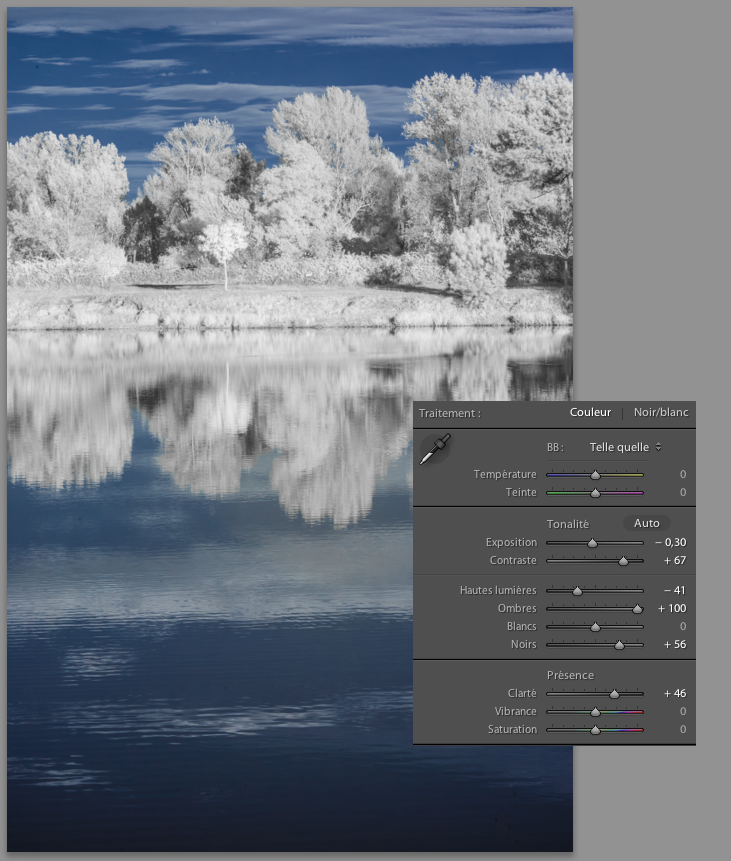This screenshot has height=861, width=731.
Task: Switch treatment to Noir/blanc
Action: point(661,412)
